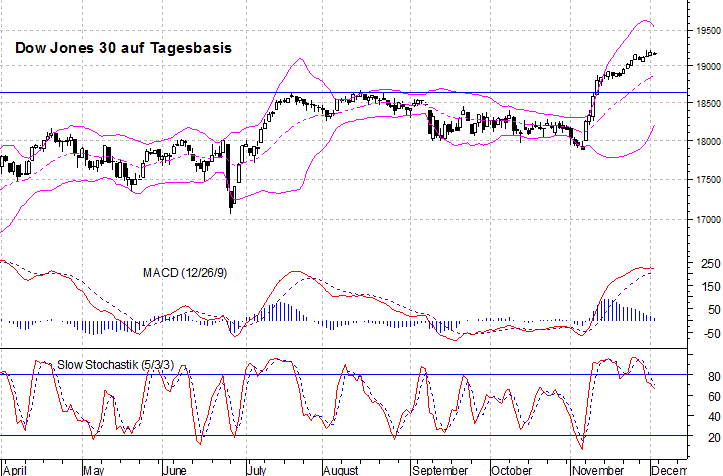Click the MACD (12/26/9) indicator label
723x476 pixels.
pos(185,273)
